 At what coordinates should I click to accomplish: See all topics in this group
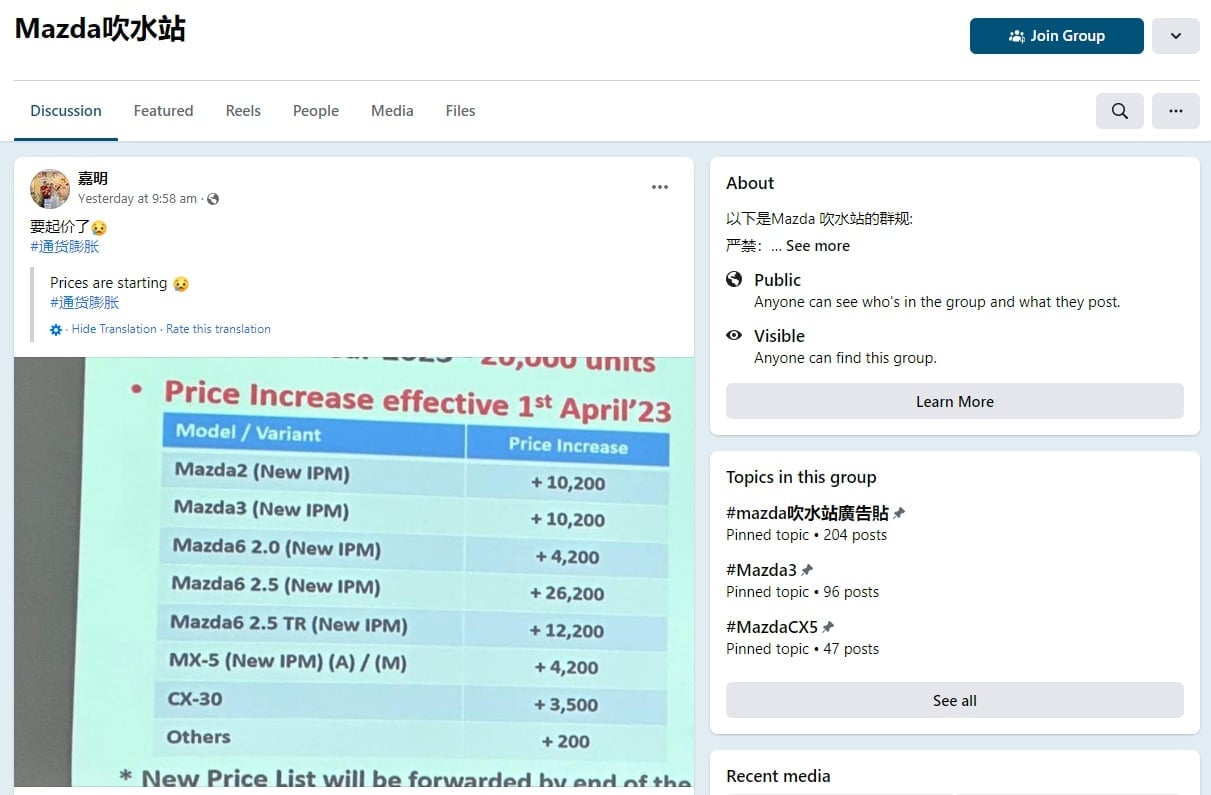point(955,701)
